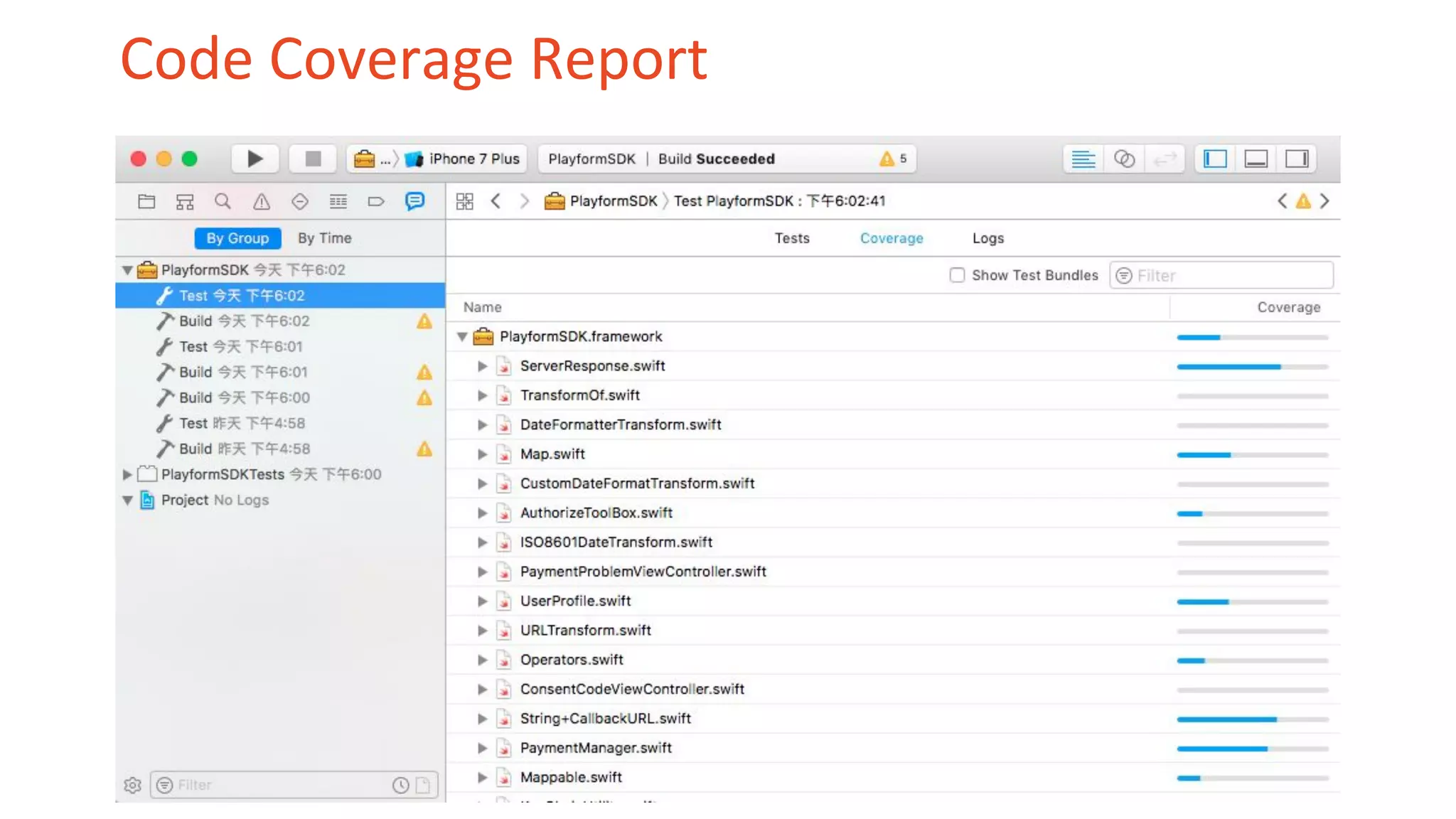Image resolution: width=1456 pixels, height=819 pixels.
Task: Sort by the Name column header
Action: click(483, 307)
